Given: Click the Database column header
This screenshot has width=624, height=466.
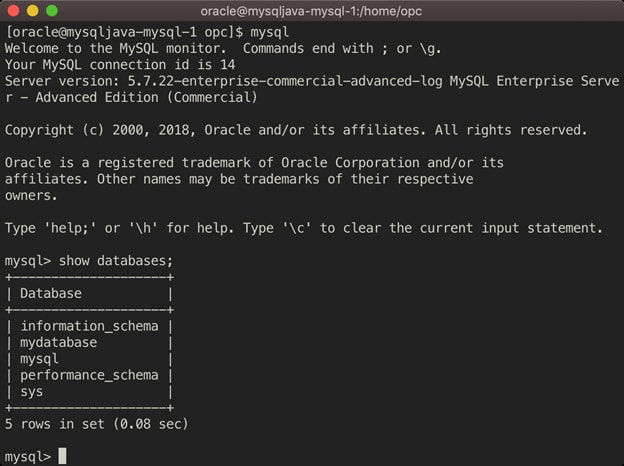Looking at the screenshot, I should click(x=51, y=293).
